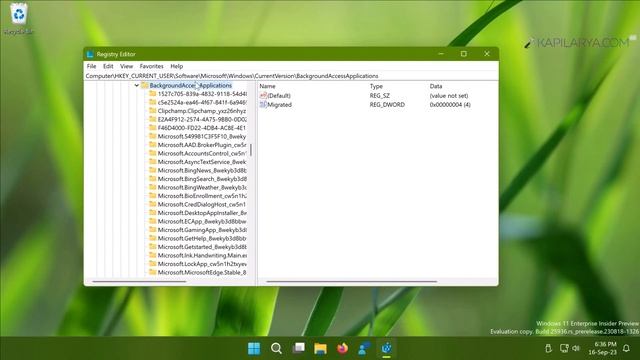The image size is (640, 360).
Task: Open the volume speaker tray icon
Action: pos(576,348)
